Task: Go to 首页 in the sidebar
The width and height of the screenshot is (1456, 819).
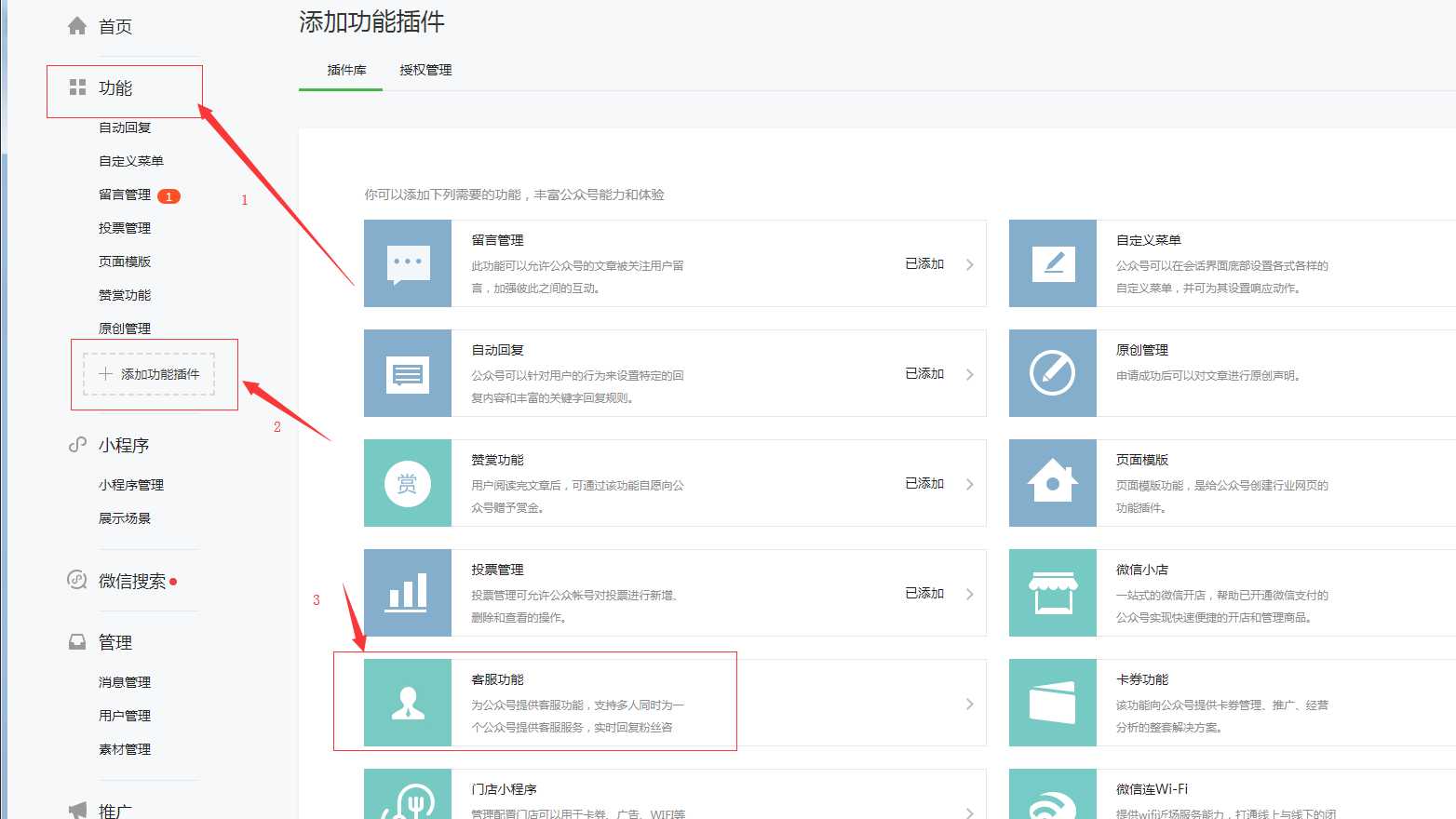Action: (x=115, y=26)
